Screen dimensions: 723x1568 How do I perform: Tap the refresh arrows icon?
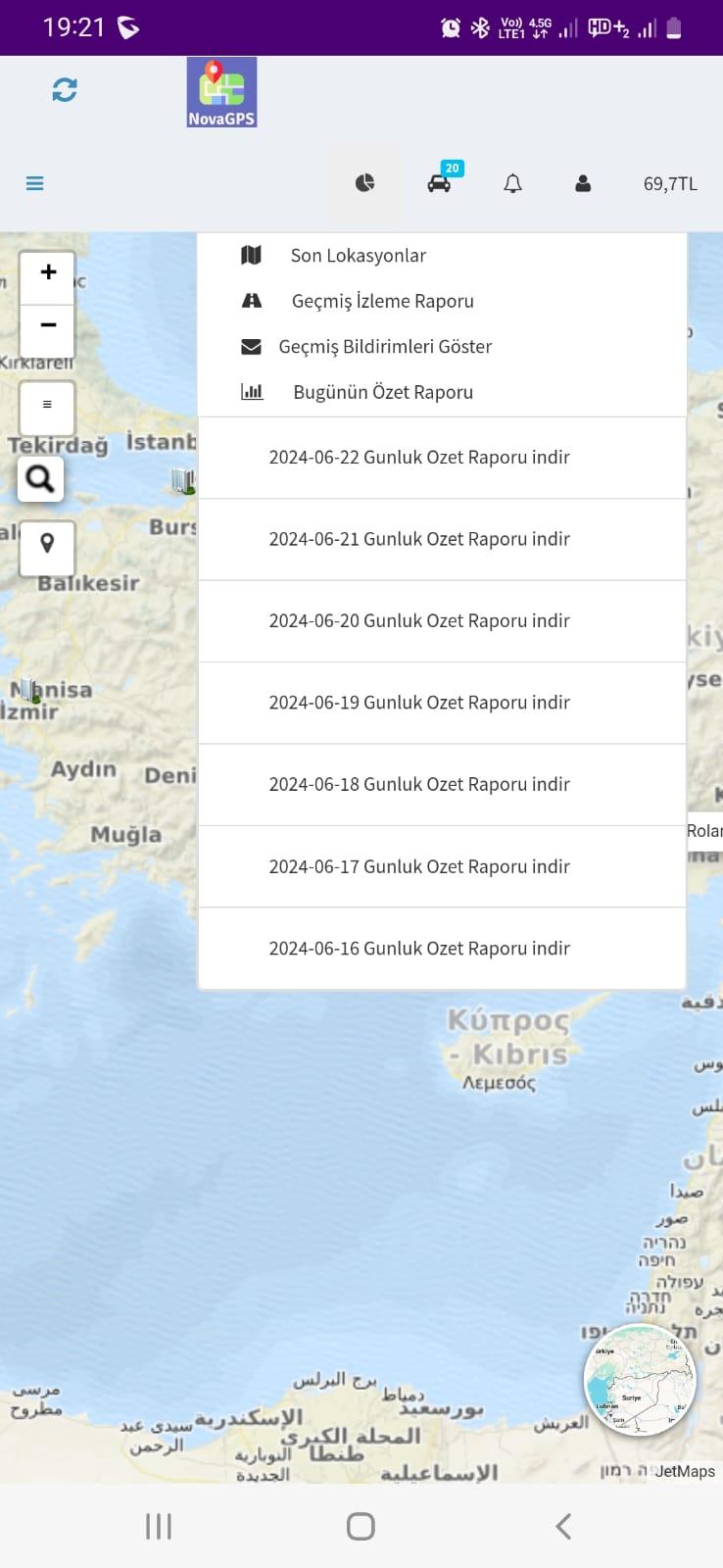coord(65,90)
